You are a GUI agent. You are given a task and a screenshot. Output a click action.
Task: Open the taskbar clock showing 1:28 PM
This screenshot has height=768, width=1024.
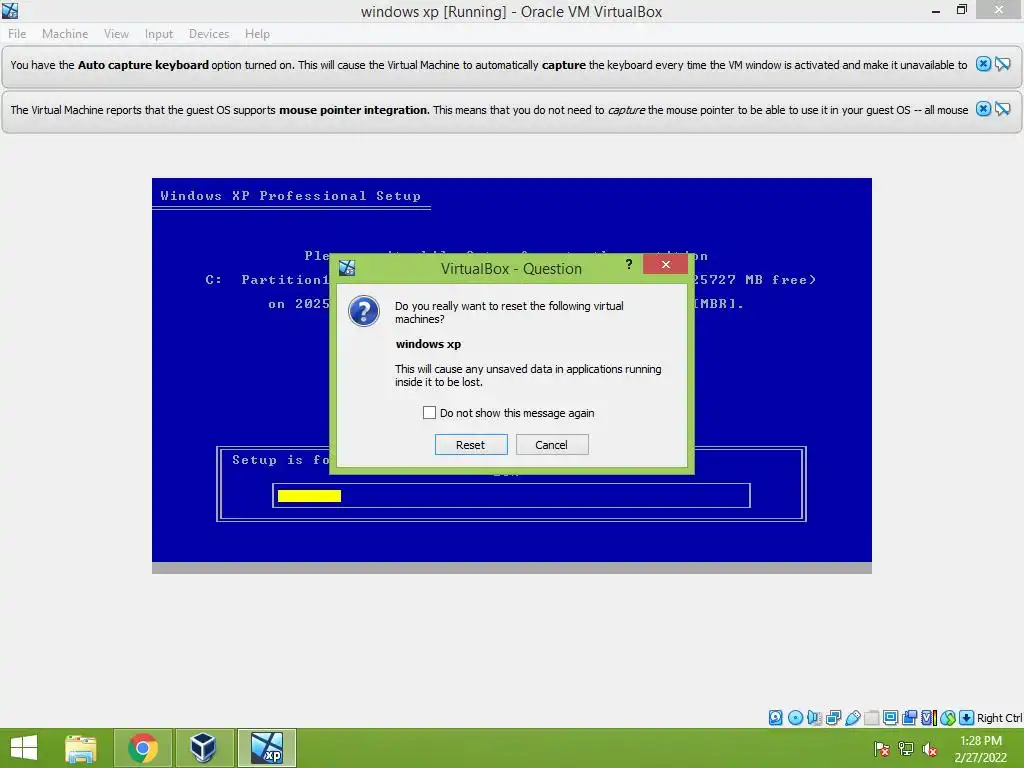point(981,749)
